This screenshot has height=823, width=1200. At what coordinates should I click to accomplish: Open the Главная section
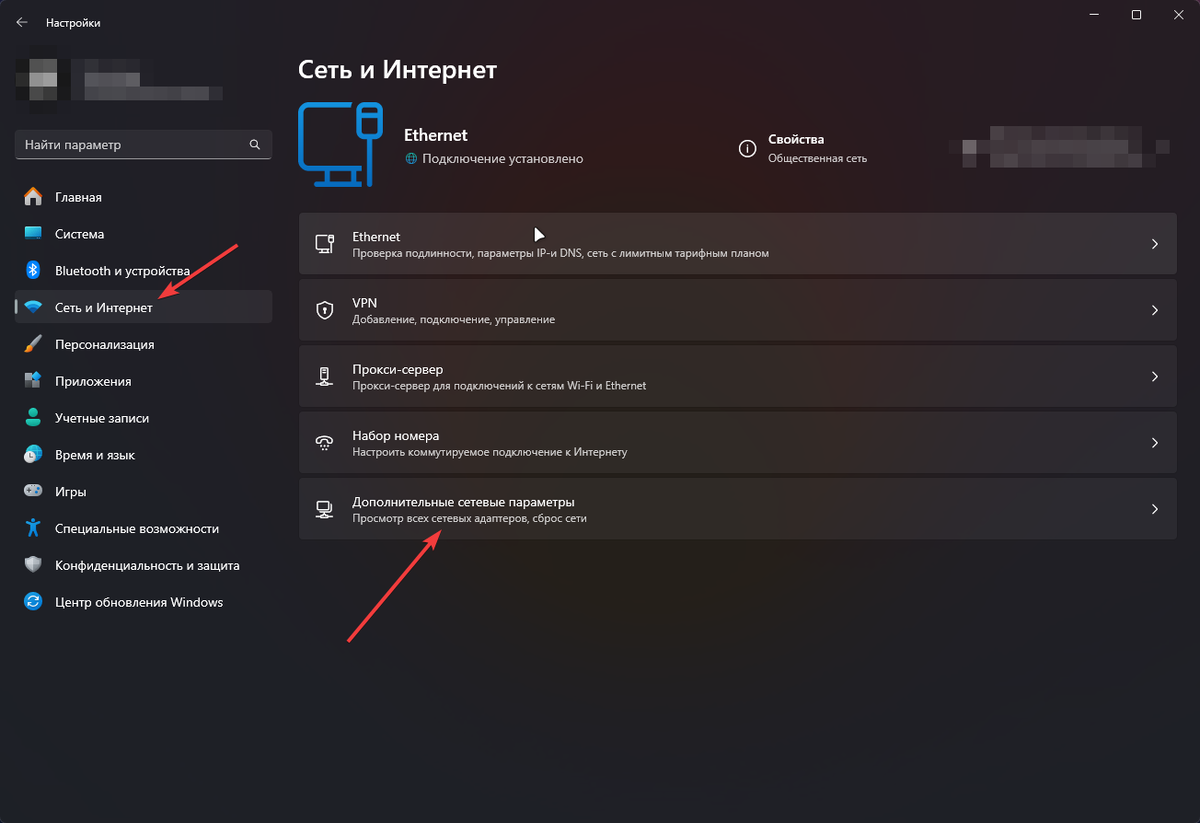[143, 197]
